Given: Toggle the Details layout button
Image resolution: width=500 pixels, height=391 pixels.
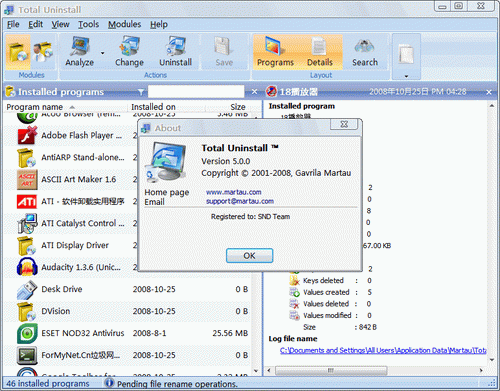Looking at the screenshot, I should (x=320, y=52).
